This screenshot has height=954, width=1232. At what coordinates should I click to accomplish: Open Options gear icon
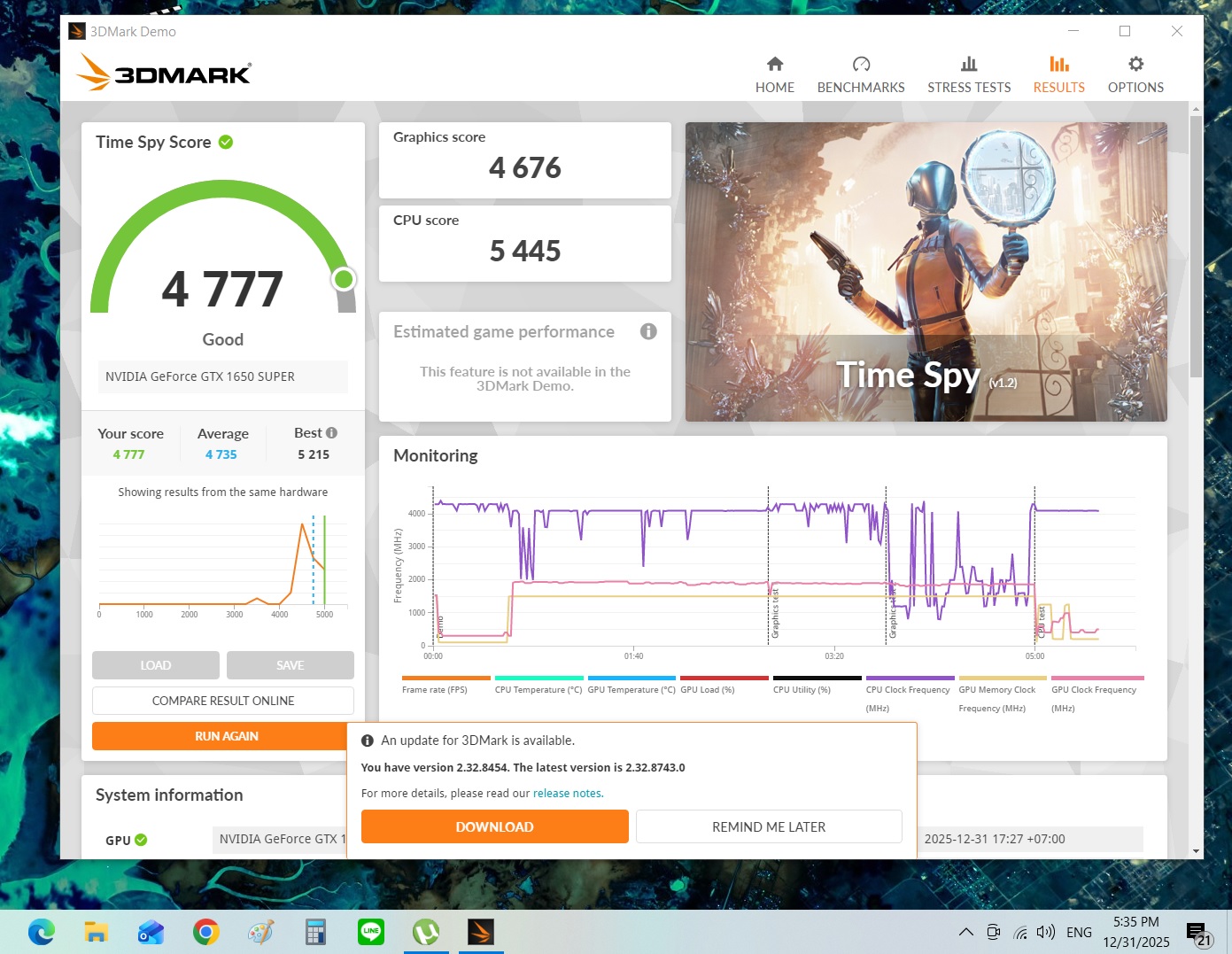1135,65
